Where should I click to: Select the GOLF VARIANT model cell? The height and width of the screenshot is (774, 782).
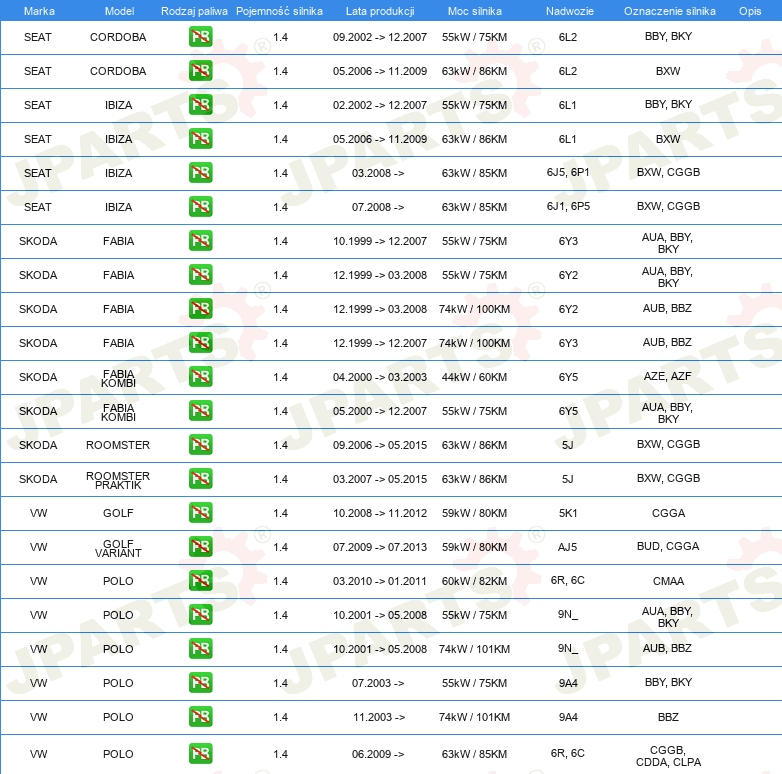[118, 548]
